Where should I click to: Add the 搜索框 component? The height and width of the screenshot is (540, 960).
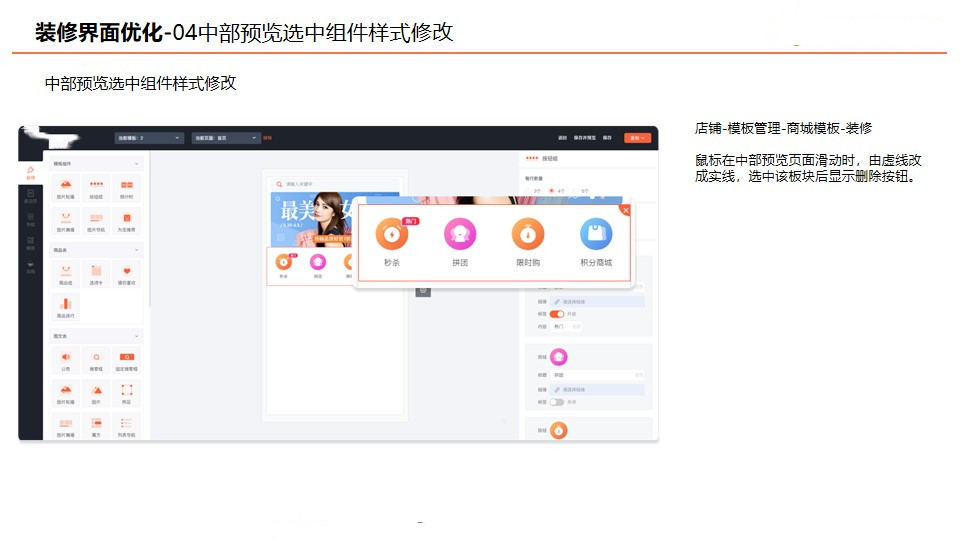(96, 360)
